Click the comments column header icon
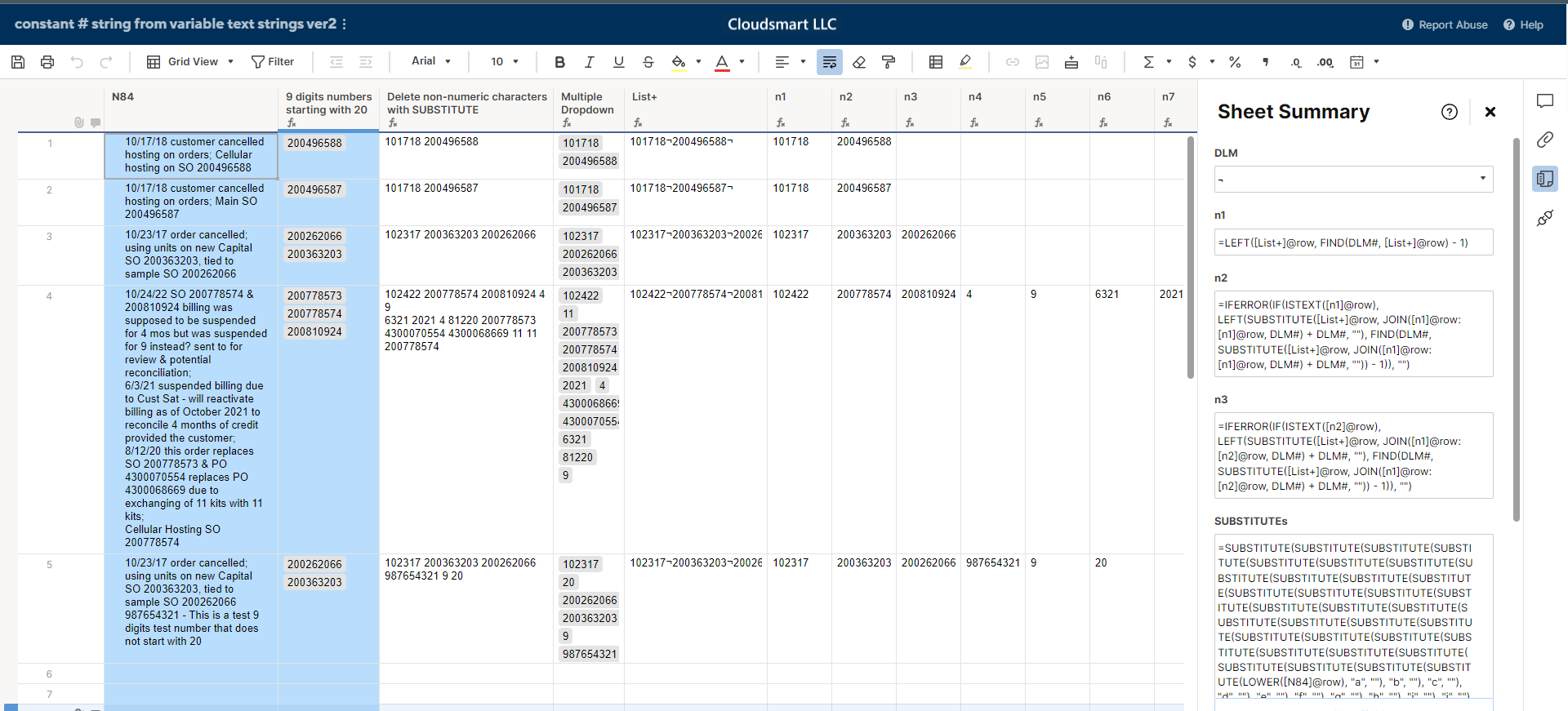Viewport: 1568px width, 711px height. 96,122
